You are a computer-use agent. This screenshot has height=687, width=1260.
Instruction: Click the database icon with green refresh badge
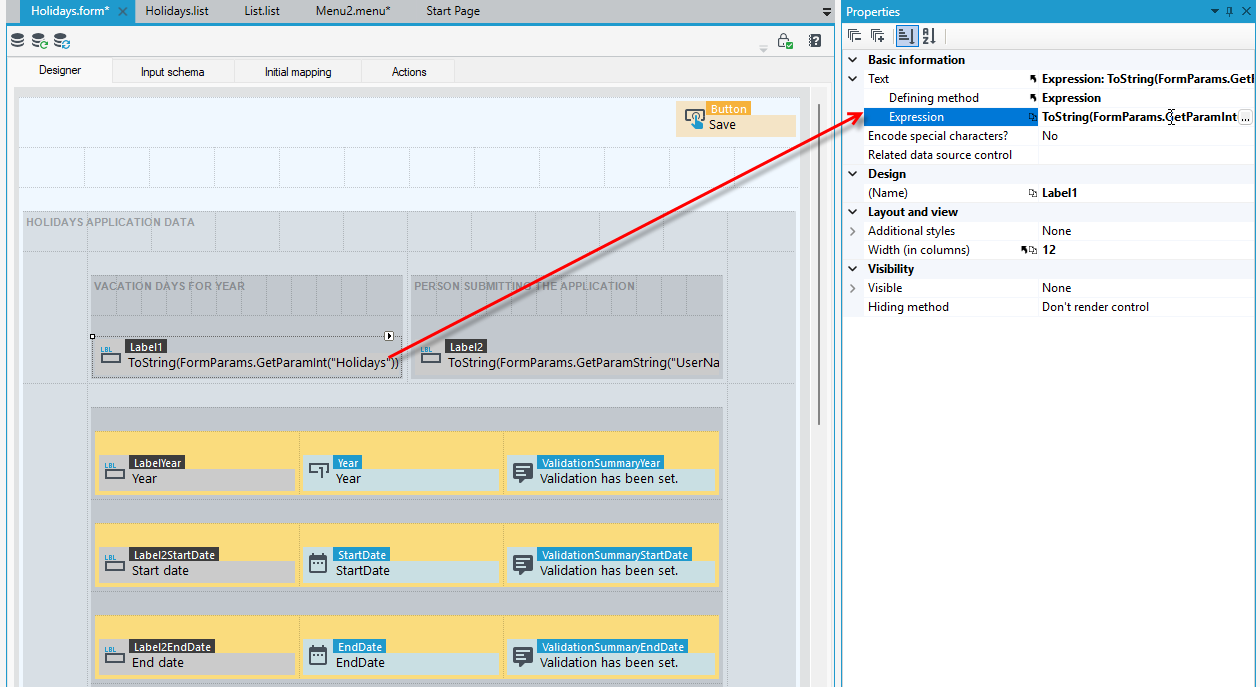tap(40, 41)
